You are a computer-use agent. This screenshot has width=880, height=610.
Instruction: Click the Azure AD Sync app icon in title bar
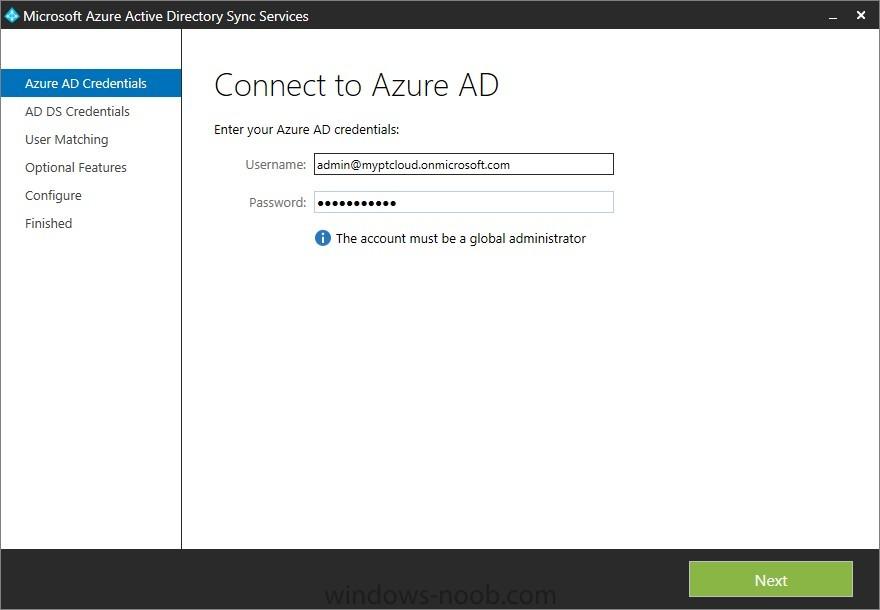11,16
